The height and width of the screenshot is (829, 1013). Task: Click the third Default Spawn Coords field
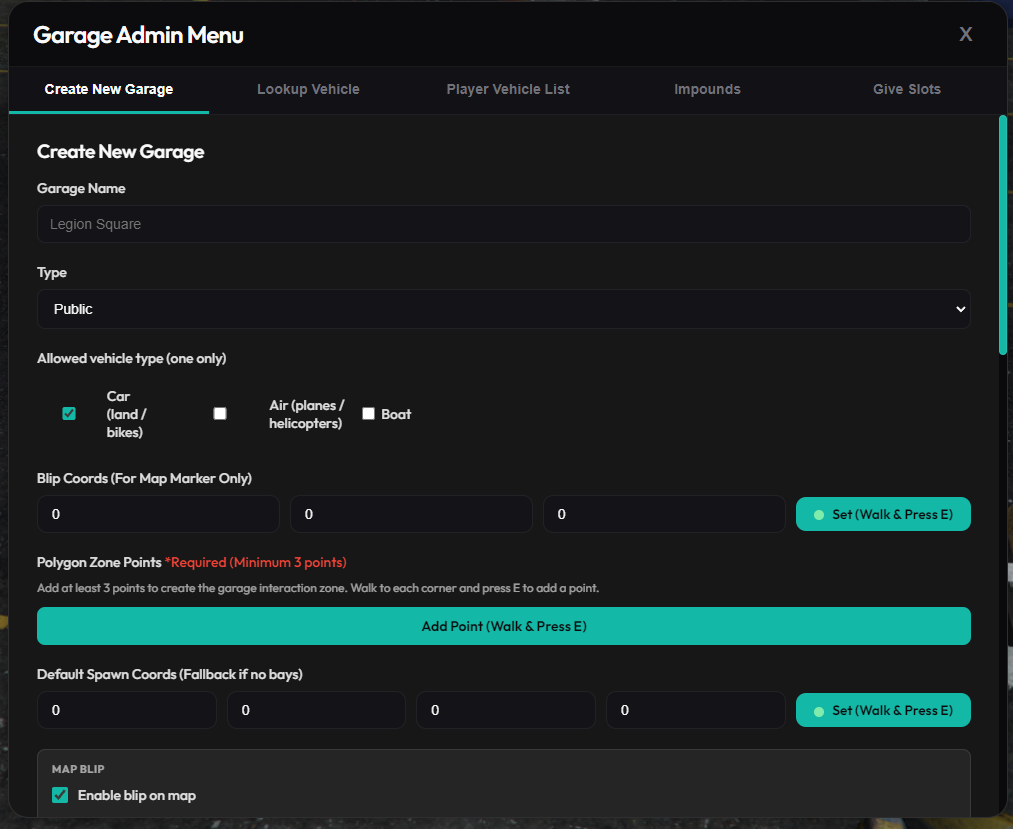point(506,710)
